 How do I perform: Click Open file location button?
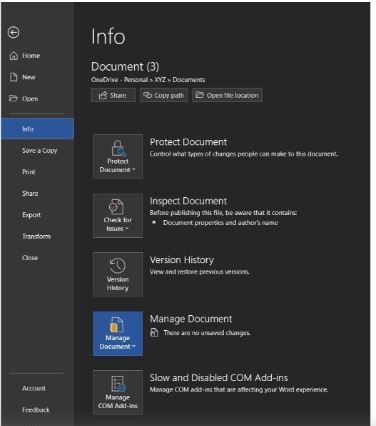coord(227,96)
